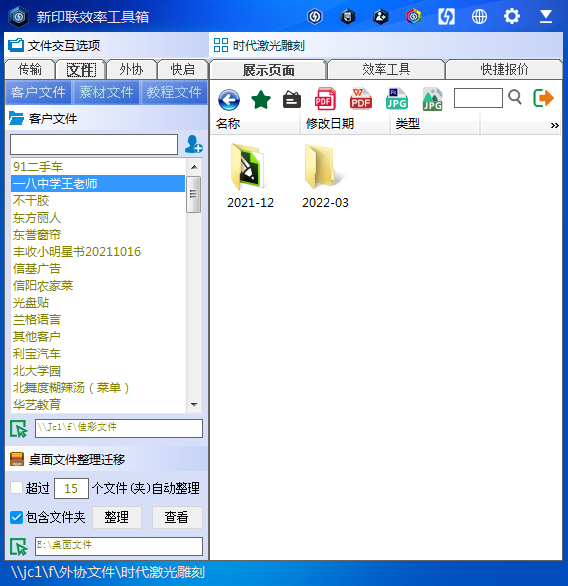The width and height of the screenshot is (568, 586).
Task: Open the globe web icon
Action: tap(479, 16)
